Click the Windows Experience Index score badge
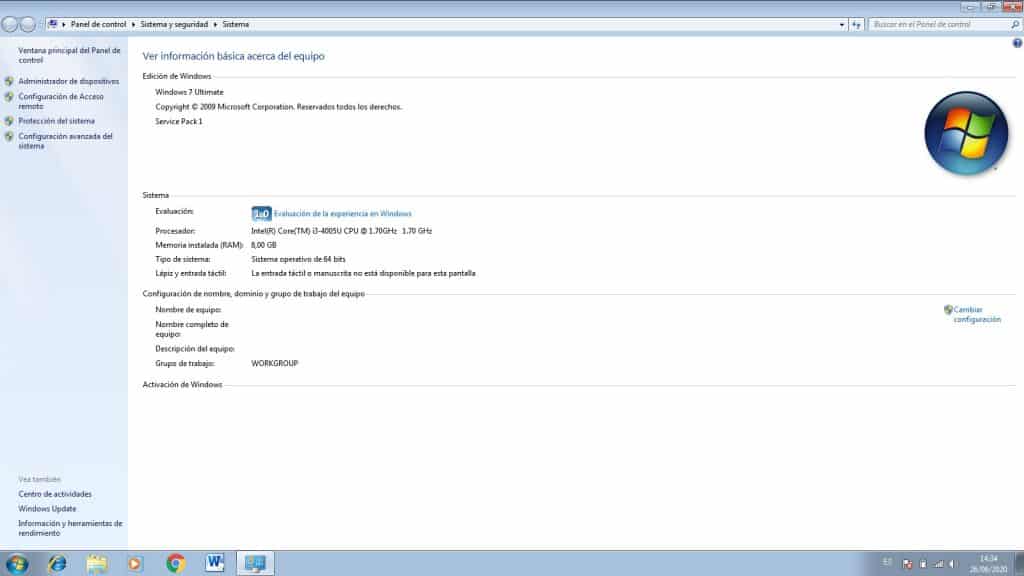1024x576 pixels. [261, 214]
